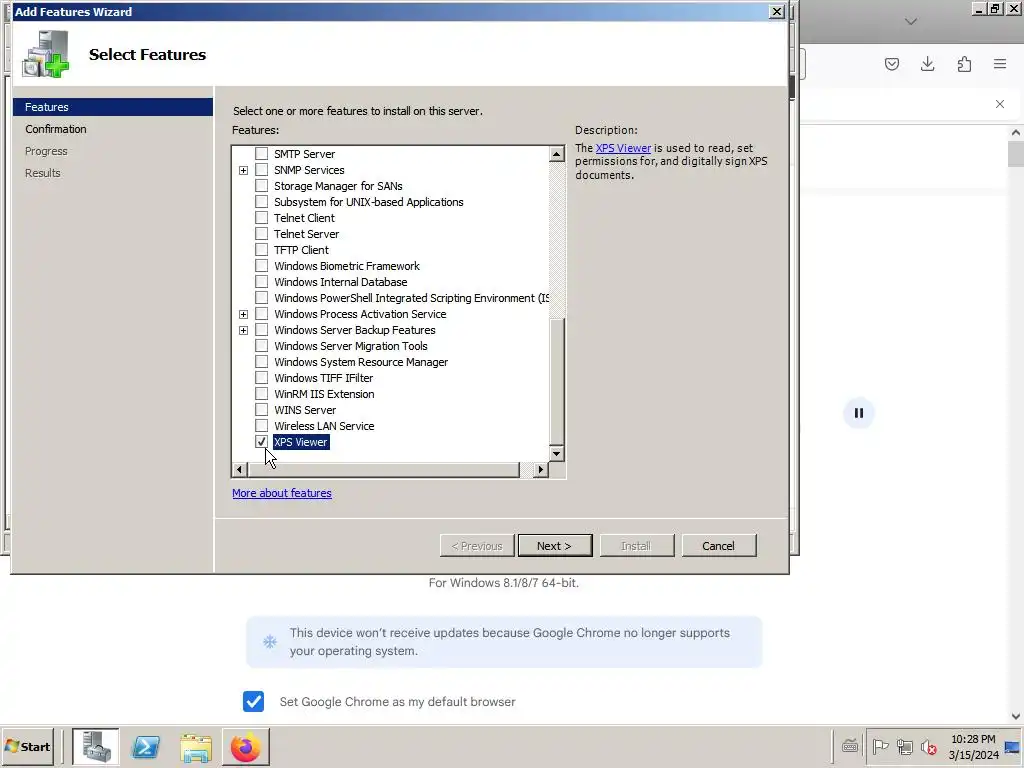Screen dimensions: 1024x768
Task: Check the SNMP Services feature
Action: pyautogui.click(x=261, y=170)
